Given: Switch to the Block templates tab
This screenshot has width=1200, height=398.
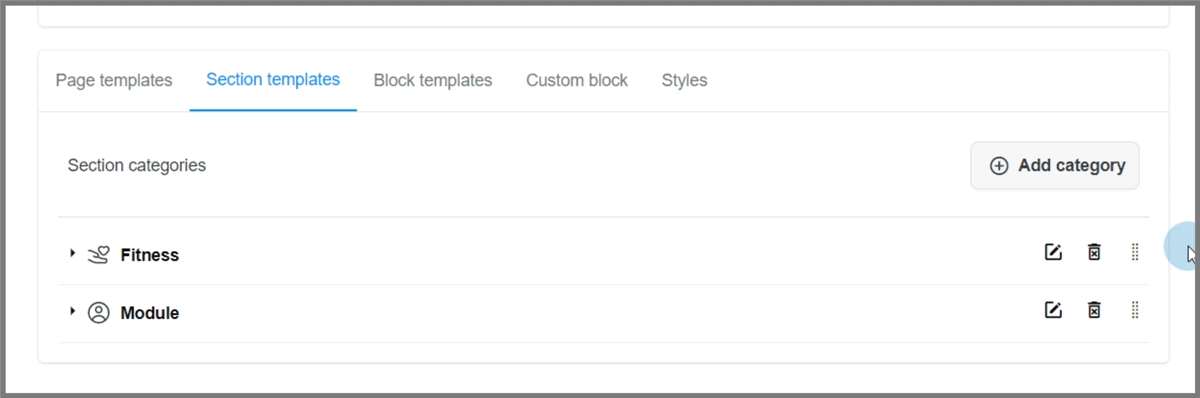Looking at the screenshot, I should click(x=433, y=80).
